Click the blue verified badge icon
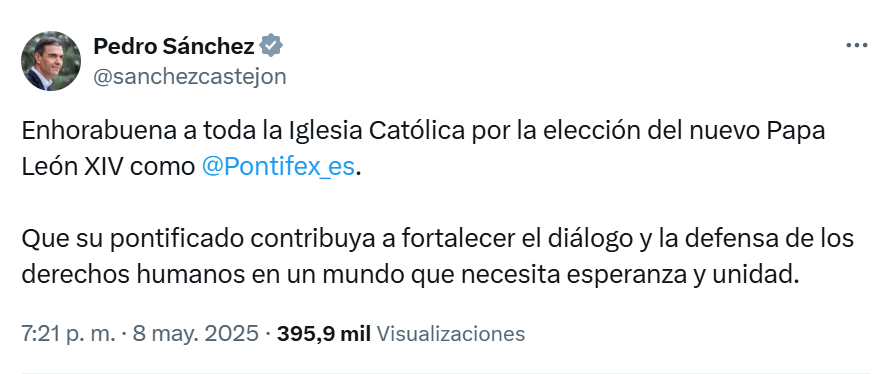The height and width of the screenshot is (374, 890). [271, 46]
